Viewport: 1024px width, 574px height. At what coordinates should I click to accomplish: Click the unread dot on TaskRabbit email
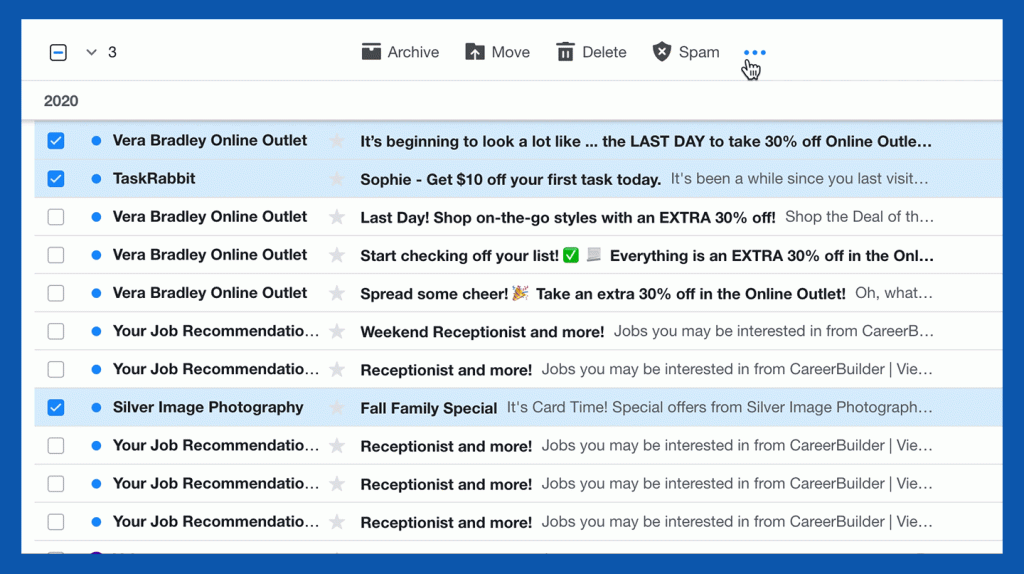click(x=96, y=179)
